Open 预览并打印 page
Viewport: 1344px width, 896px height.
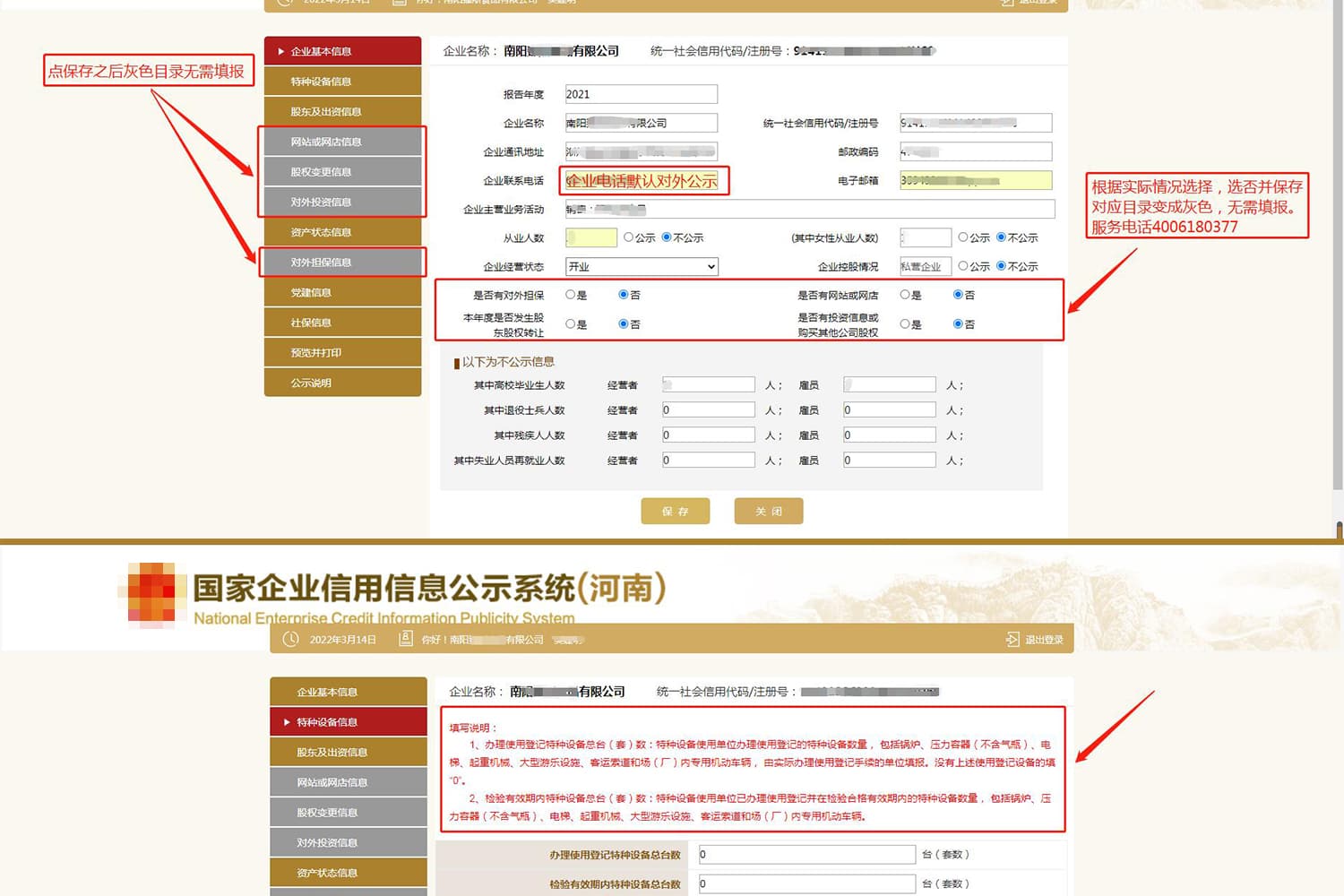[343, 352]
